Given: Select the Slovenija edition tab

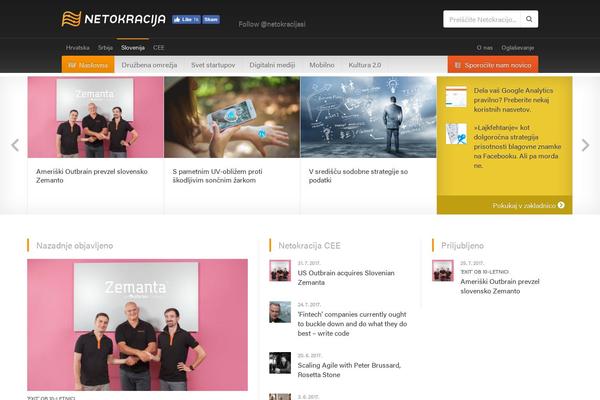Looking at the screenshot, I should 133,47.
